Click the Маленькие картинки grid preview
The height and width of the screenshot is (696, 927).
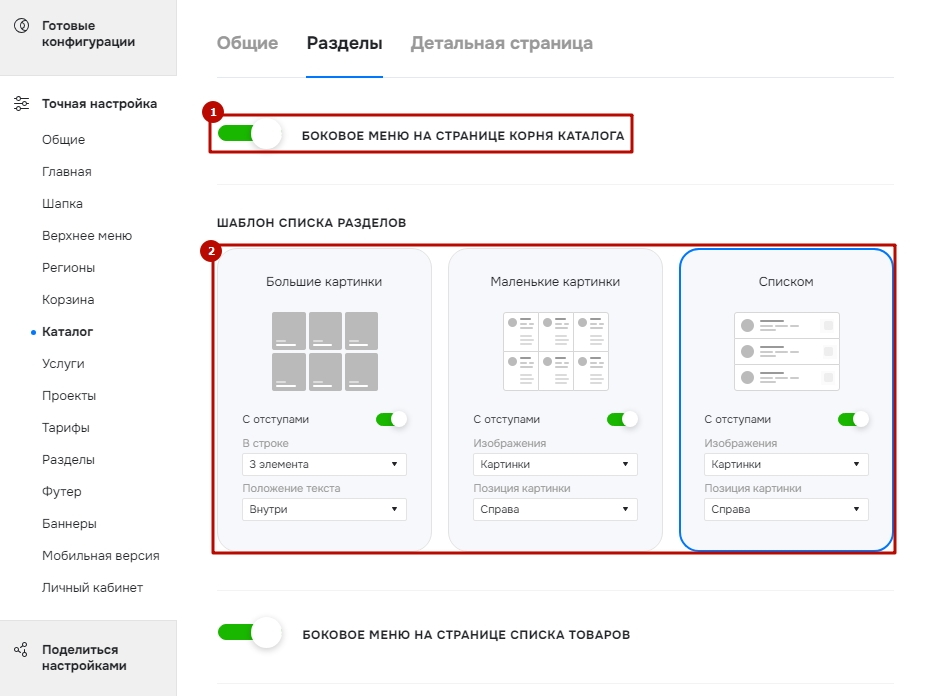[556, 351]
